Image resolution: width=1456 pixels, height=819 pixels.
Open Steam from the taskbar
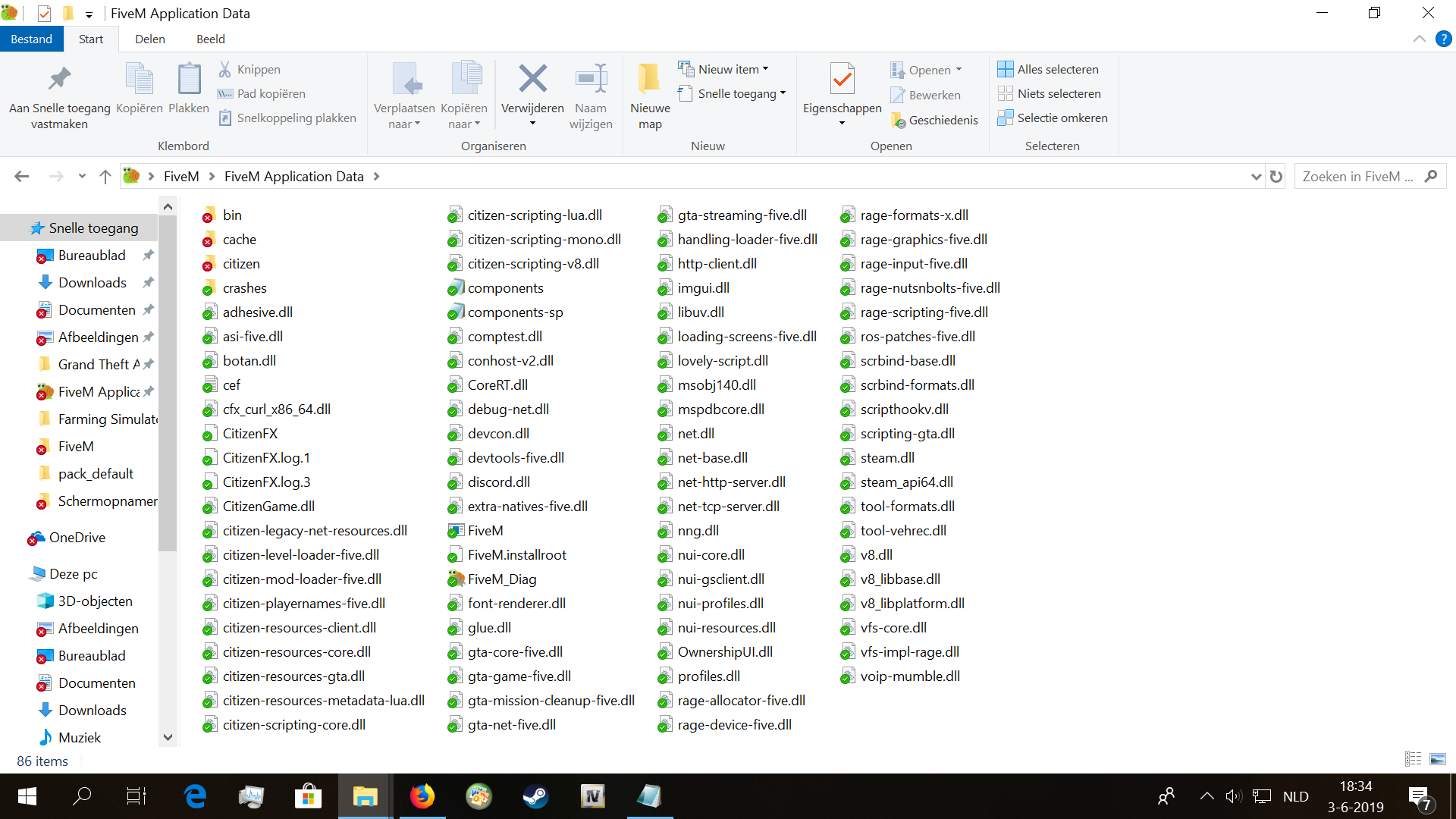(535, 796)
